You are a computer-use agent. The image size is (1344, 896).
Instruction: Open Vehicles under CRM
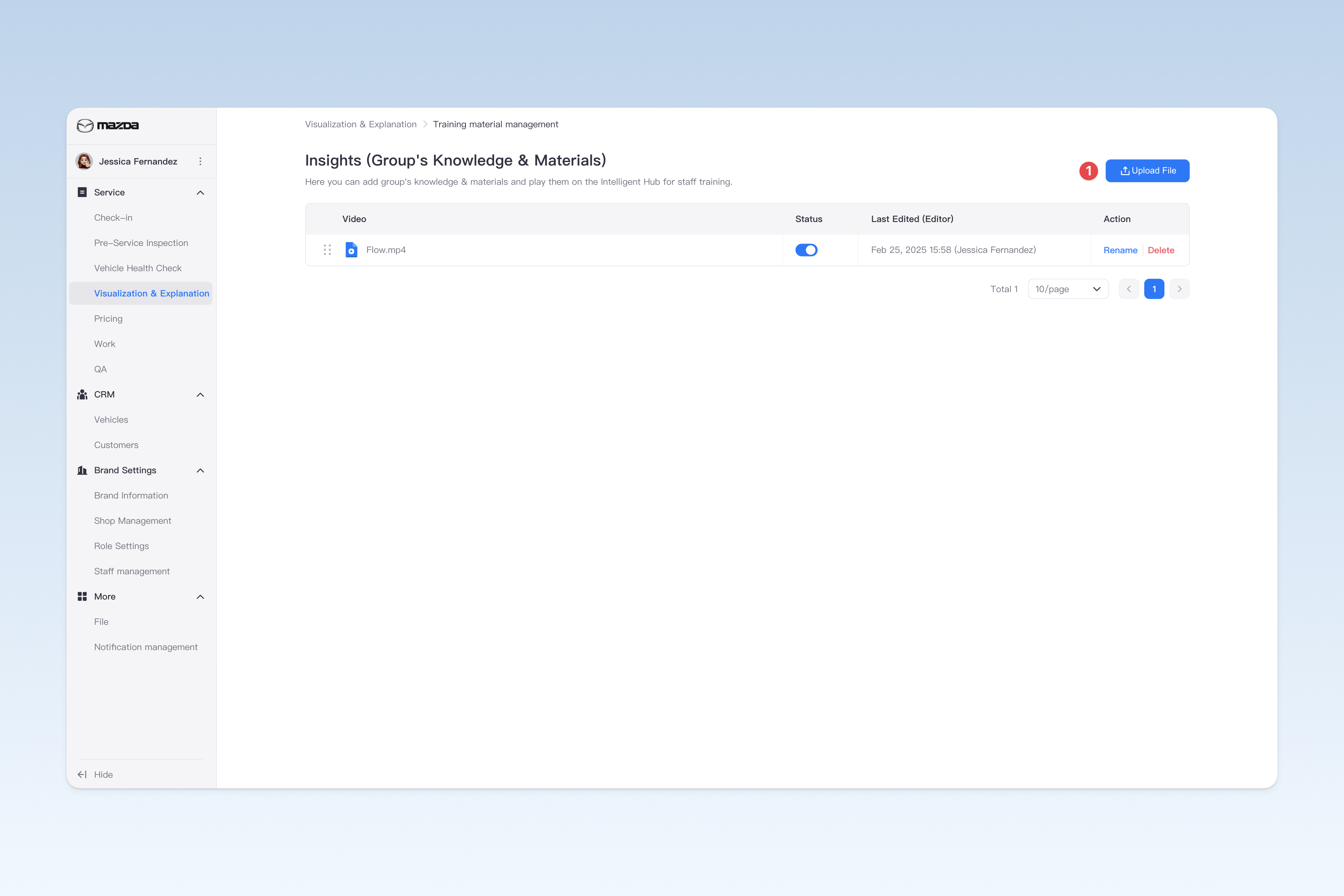111,420
